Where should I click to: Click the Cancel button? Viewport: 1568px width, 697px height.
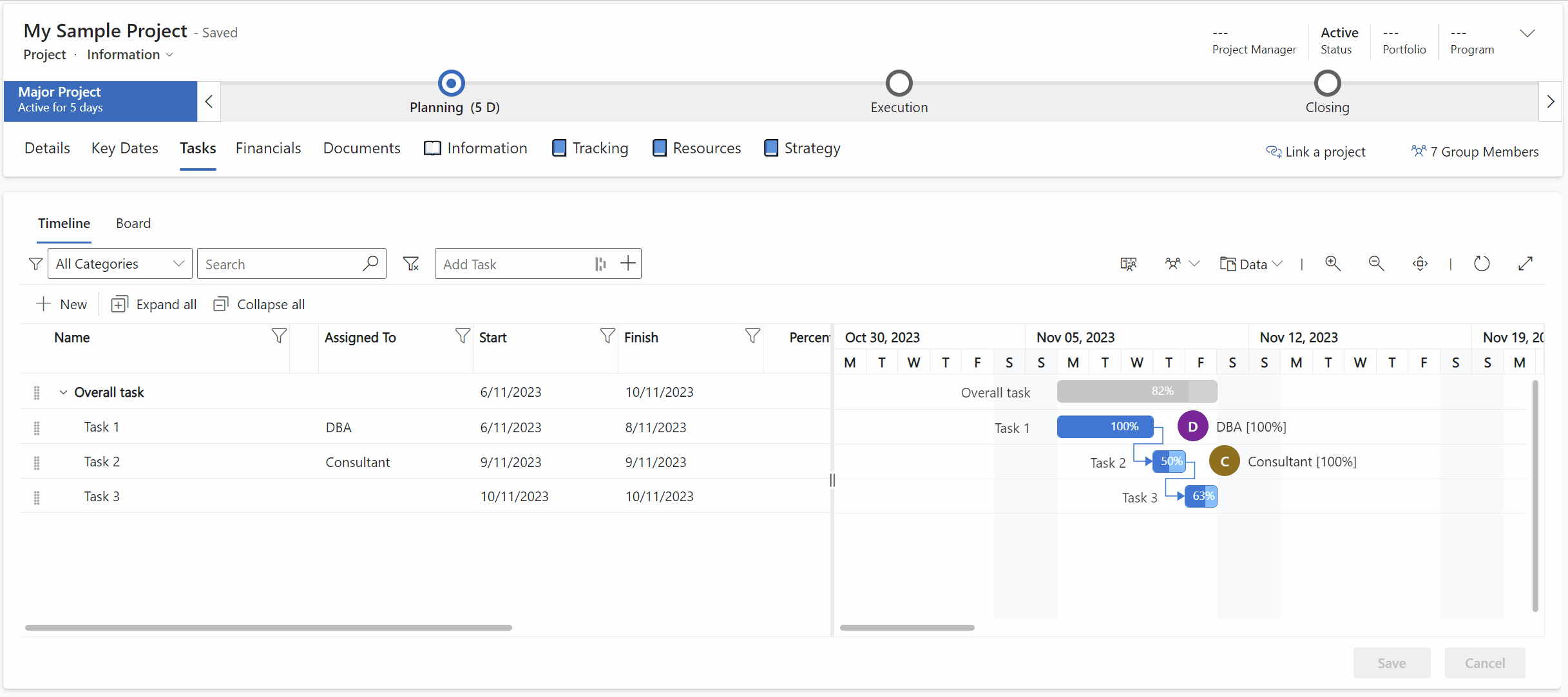pyautogui.click(x=1485, y=663)
